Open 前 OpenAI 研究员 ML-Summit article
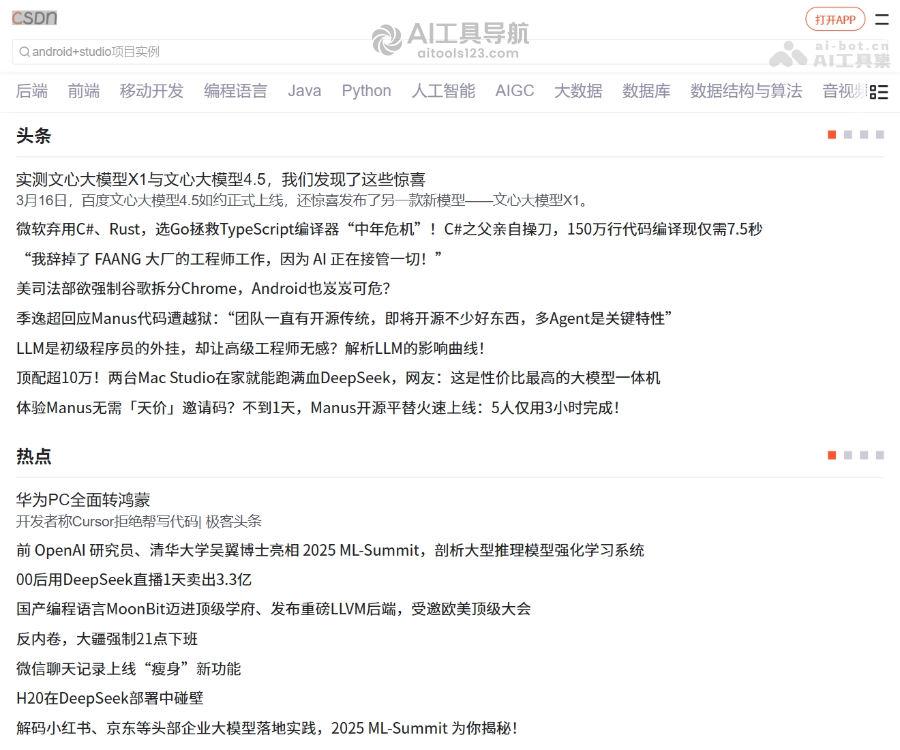Image resolution: width=900 pixels, height=750 pixels. [330, 550]
